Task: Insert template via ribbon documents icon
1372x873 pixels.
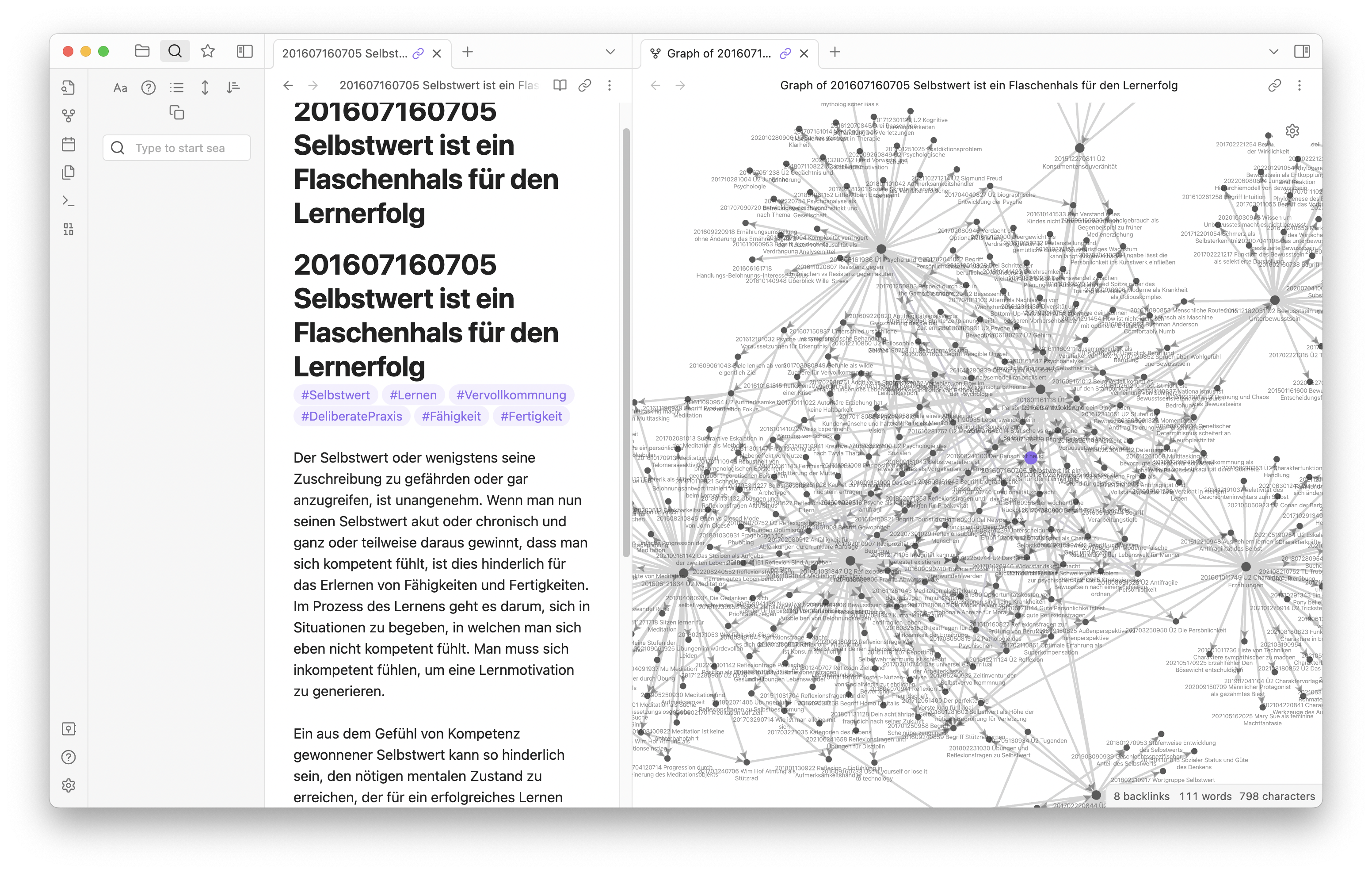Action: tap(69, 172)
